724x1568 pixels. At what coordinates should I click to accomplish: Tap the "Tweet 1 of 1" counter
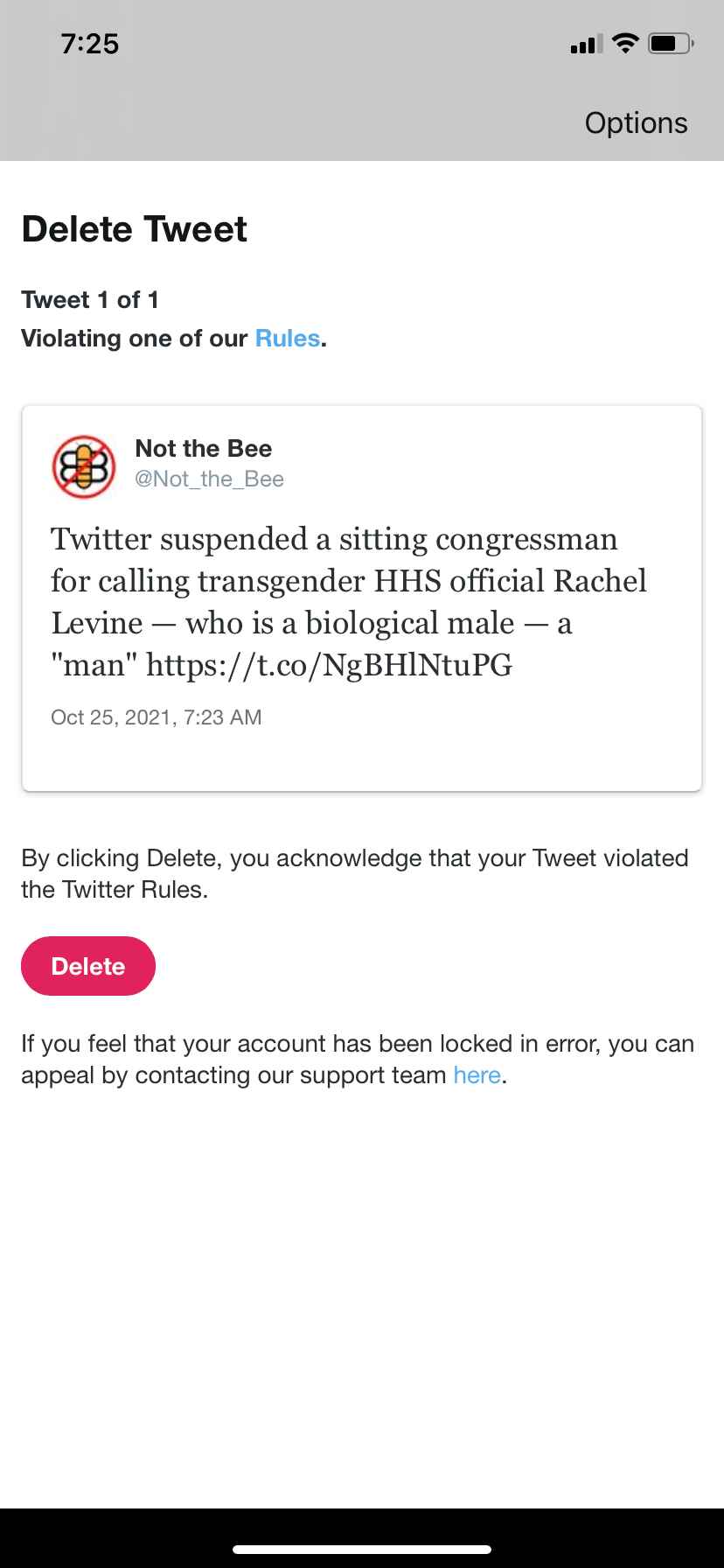click(x=90, y=300)
